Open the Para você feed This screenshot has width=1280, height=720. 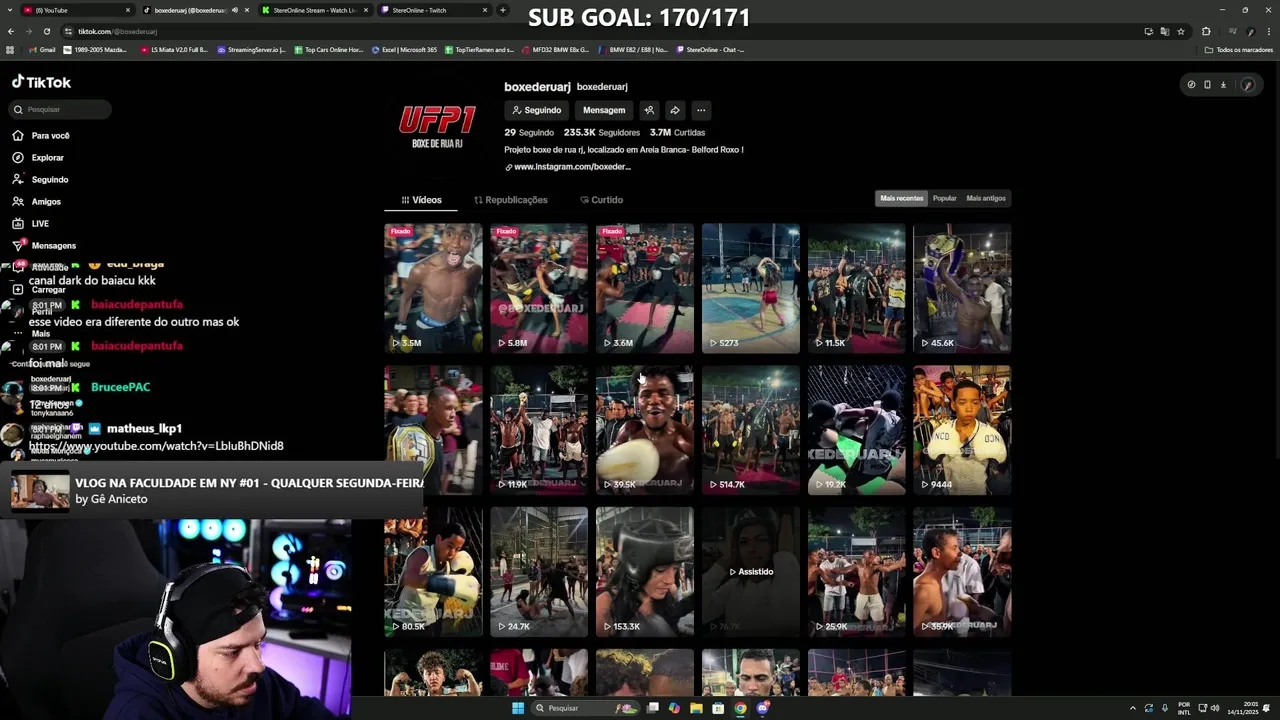[42, 136]
